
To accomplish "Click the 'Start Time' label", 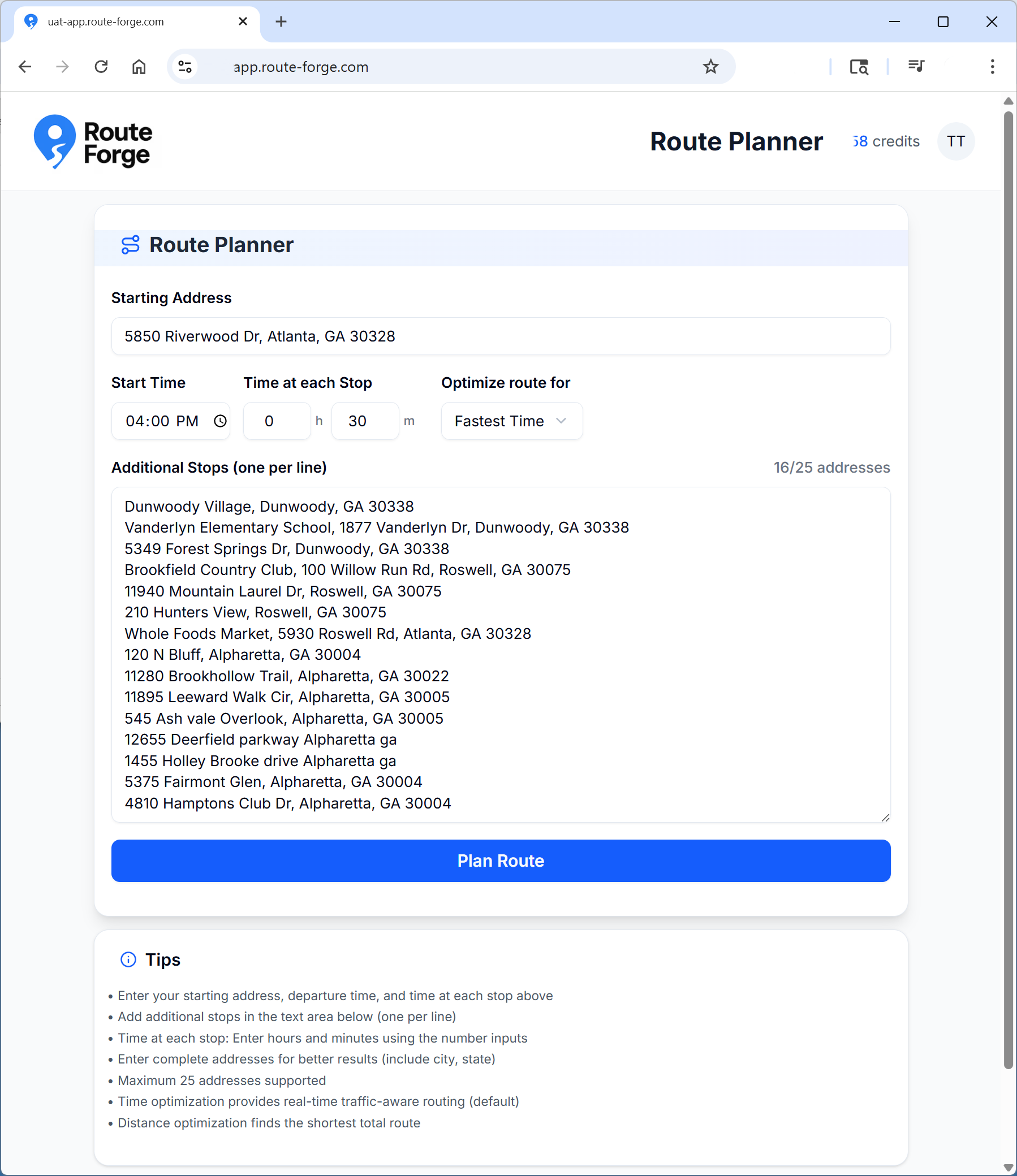I will [148, 383].
